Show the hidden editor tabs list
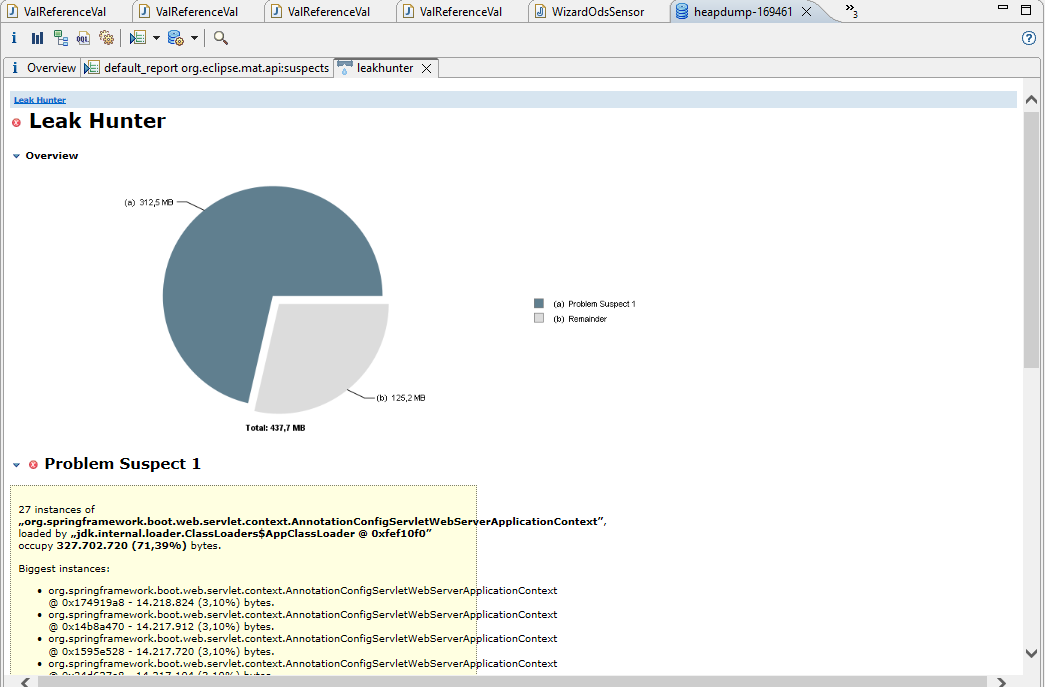 click(x=851, y=11)
